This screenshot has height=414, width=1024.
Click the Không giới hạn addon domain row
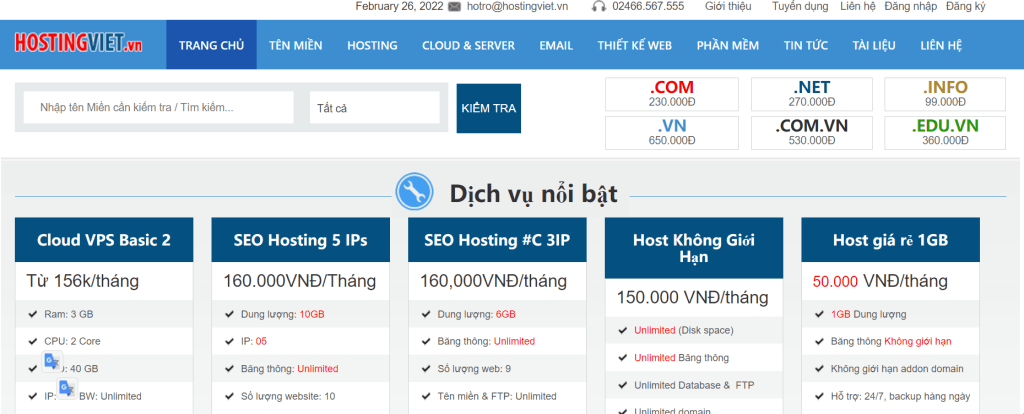890,368
